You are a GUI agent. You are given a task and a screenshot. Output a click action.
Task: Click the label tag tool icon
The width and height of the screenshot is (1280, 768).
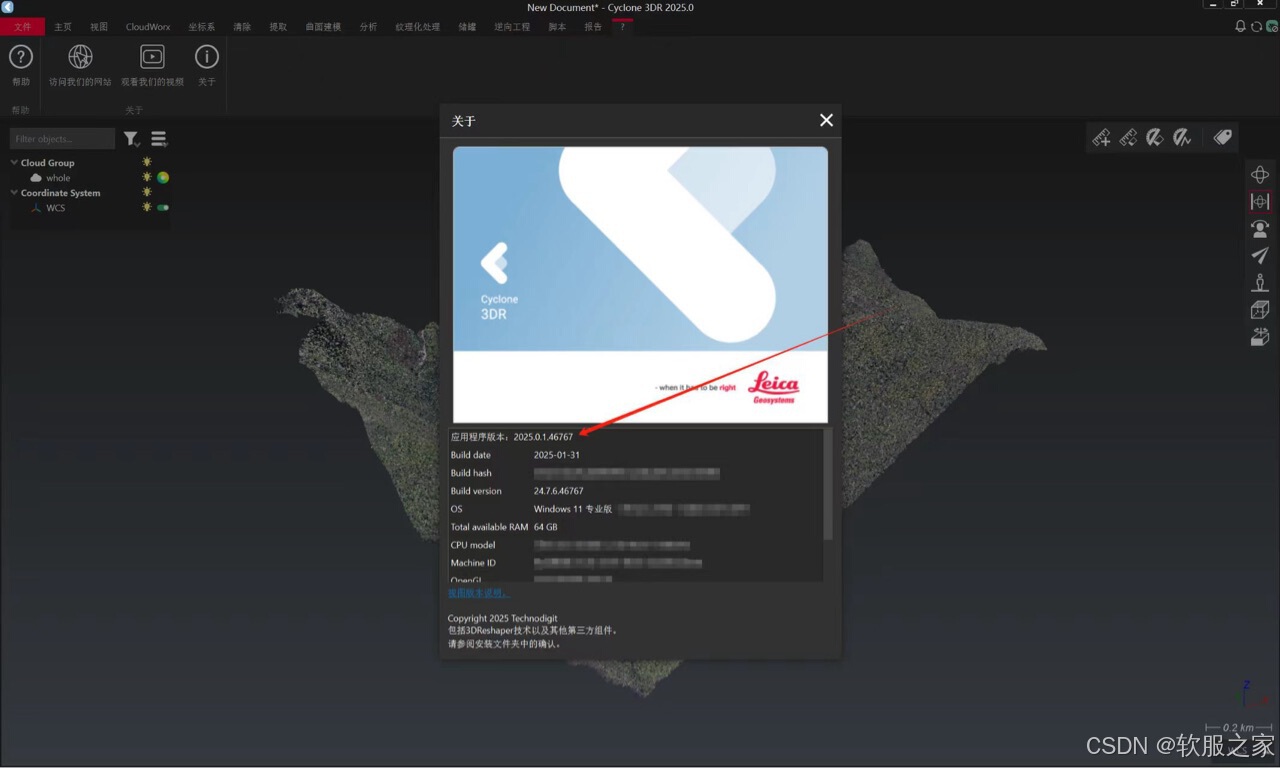coord(1222,138)
